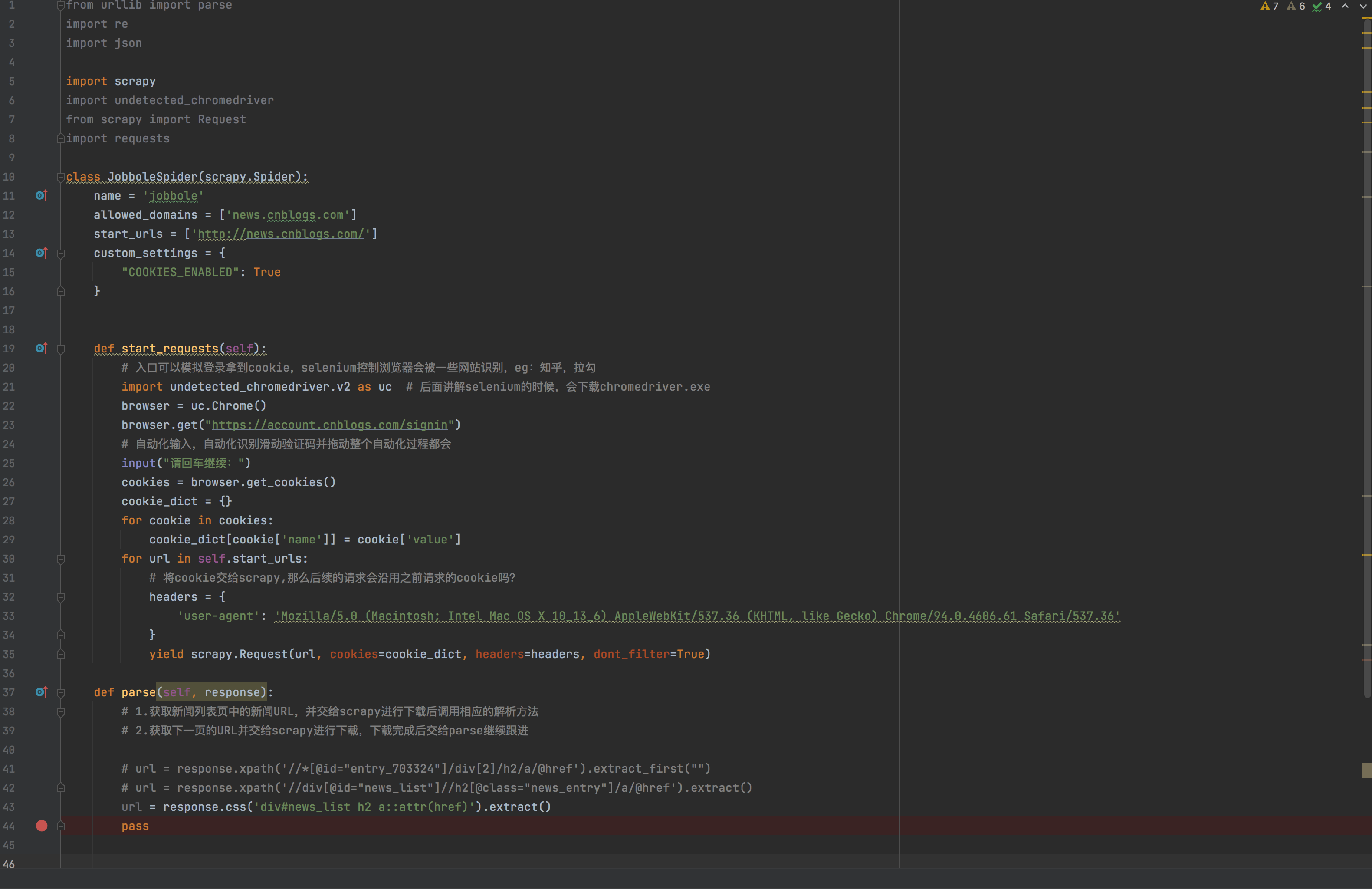Click the user-agent Mozilla string on line 33
The image size is (1372, 889).
click(697, 616)
